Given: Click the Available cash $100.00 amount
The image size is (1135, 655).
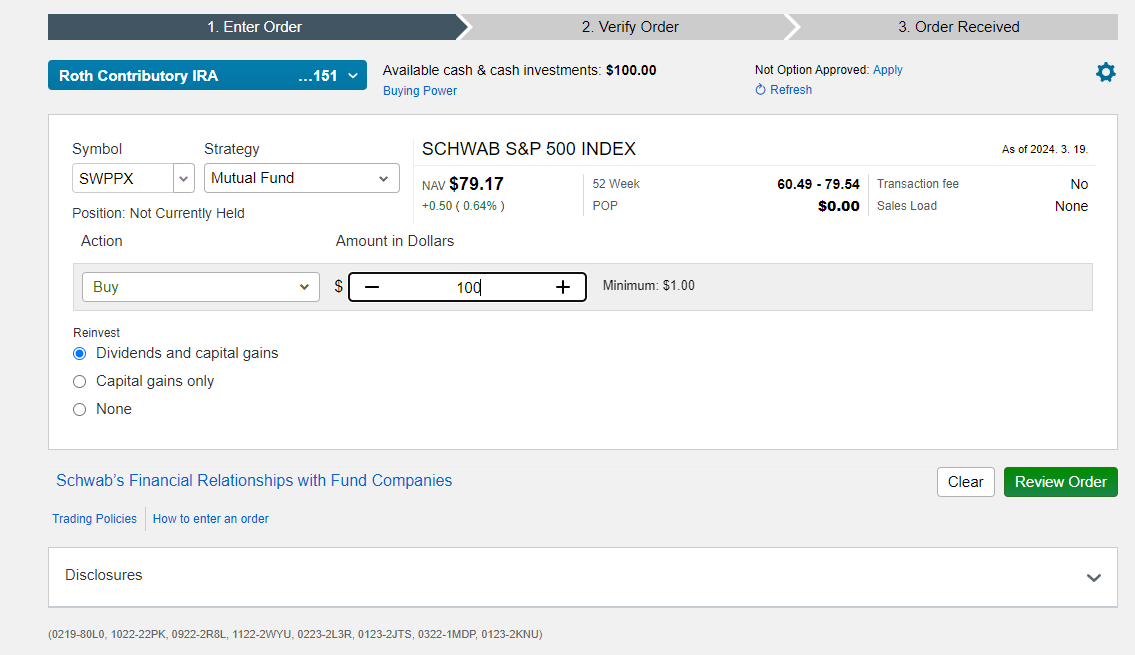Looking at the screenshot, I should coord(631,70).
